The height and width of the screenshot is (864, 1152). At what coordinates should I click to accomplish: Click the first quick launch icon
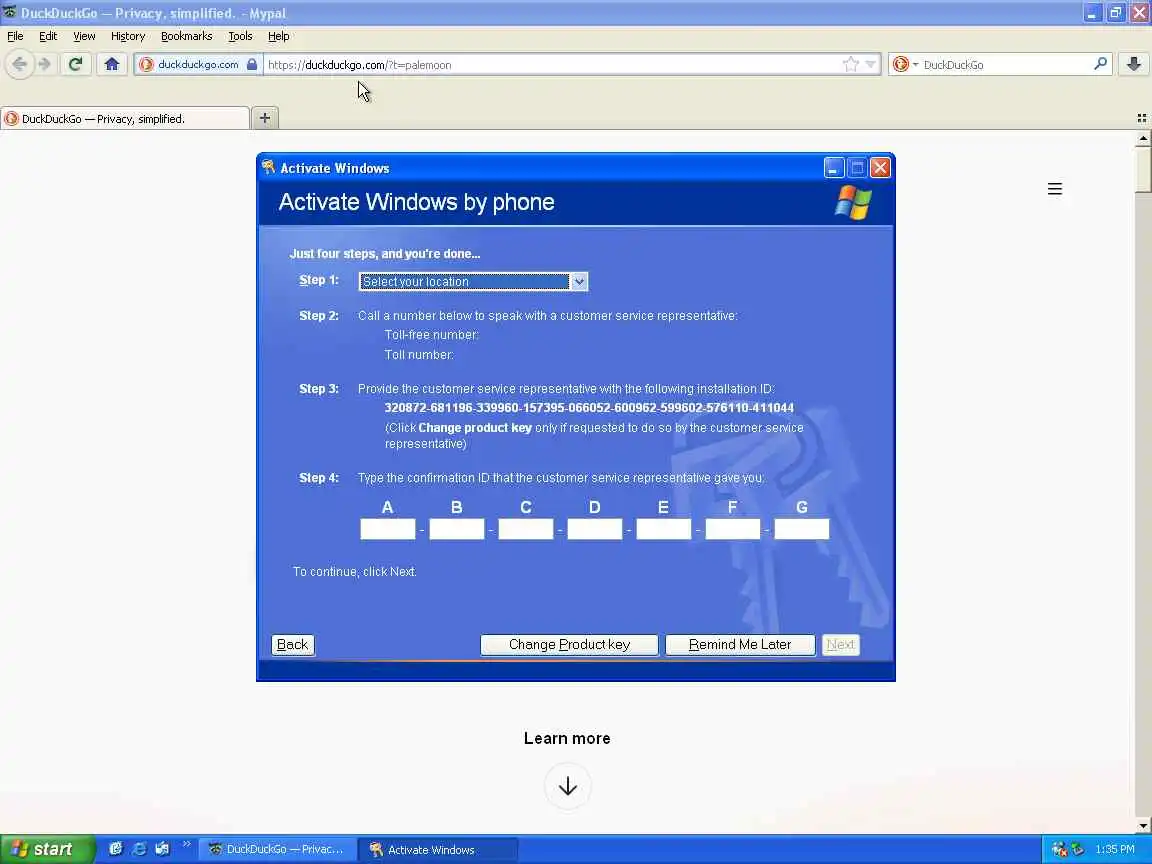(x=115, y=849)
